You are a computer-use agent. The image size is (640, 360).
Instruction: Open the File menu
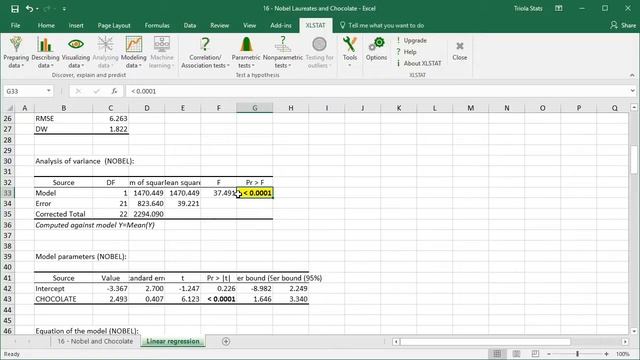(16, 25)
